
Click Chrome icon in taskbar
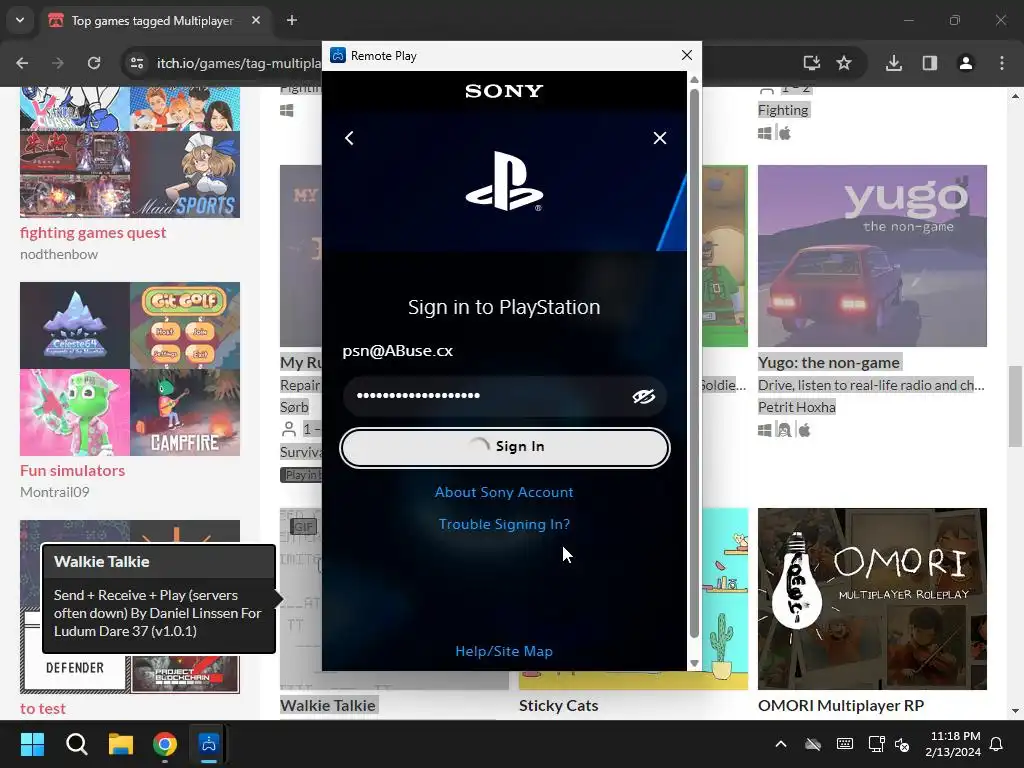[x=165, y=744]
